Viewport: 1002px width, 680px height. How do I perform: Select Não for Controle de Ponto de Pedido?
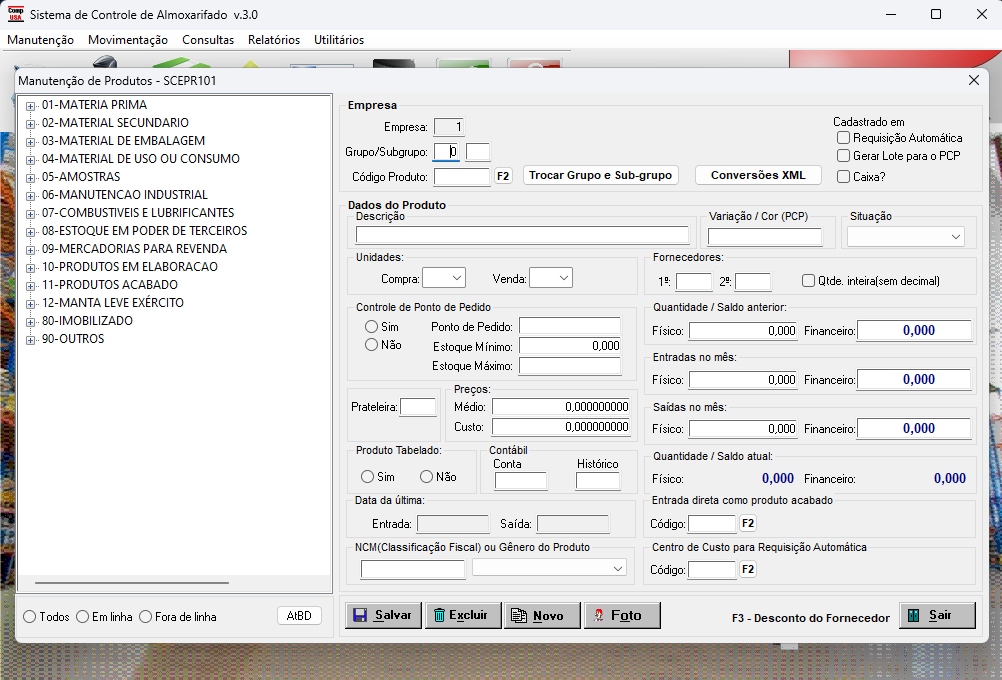(x=371, y=345)
